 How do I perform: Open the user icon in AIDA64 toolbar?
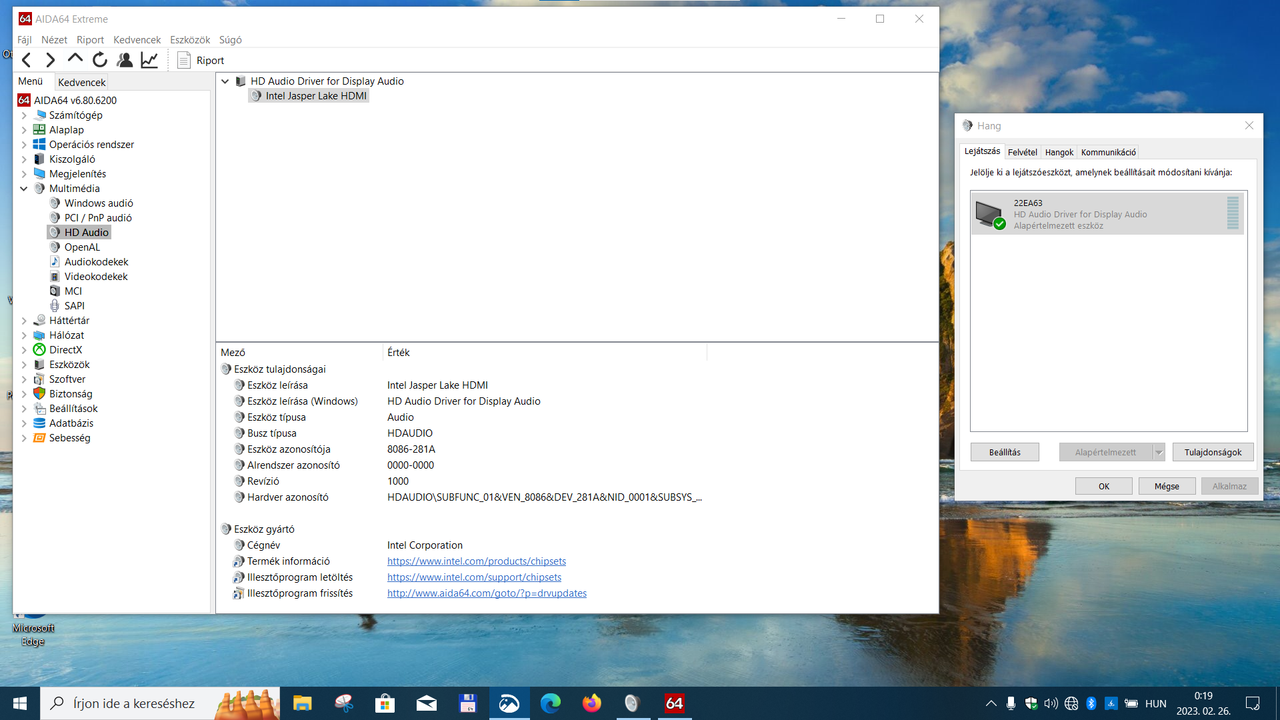pyautogui.click(x=125, y=60)
